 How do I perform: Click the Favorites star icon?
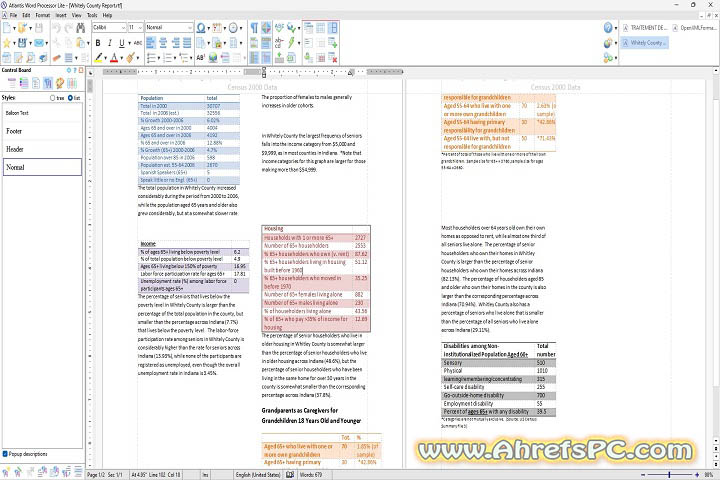pos(7,43)
